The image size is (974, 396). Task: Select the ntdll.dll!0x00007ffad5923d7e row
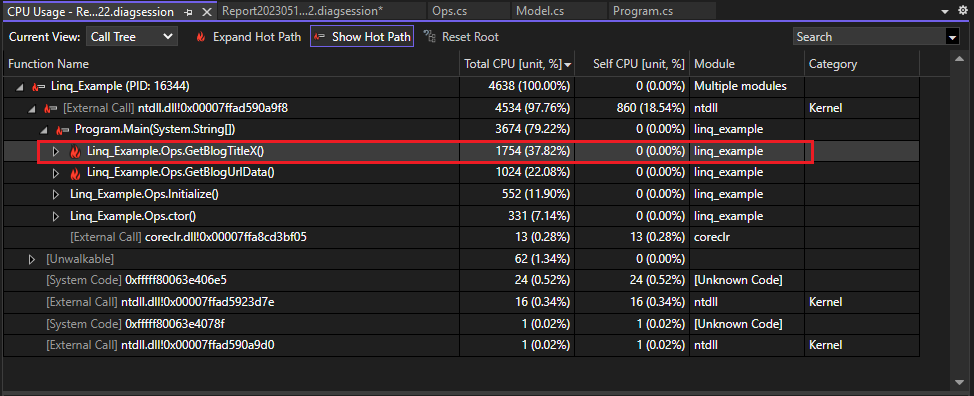coord(461,302)
